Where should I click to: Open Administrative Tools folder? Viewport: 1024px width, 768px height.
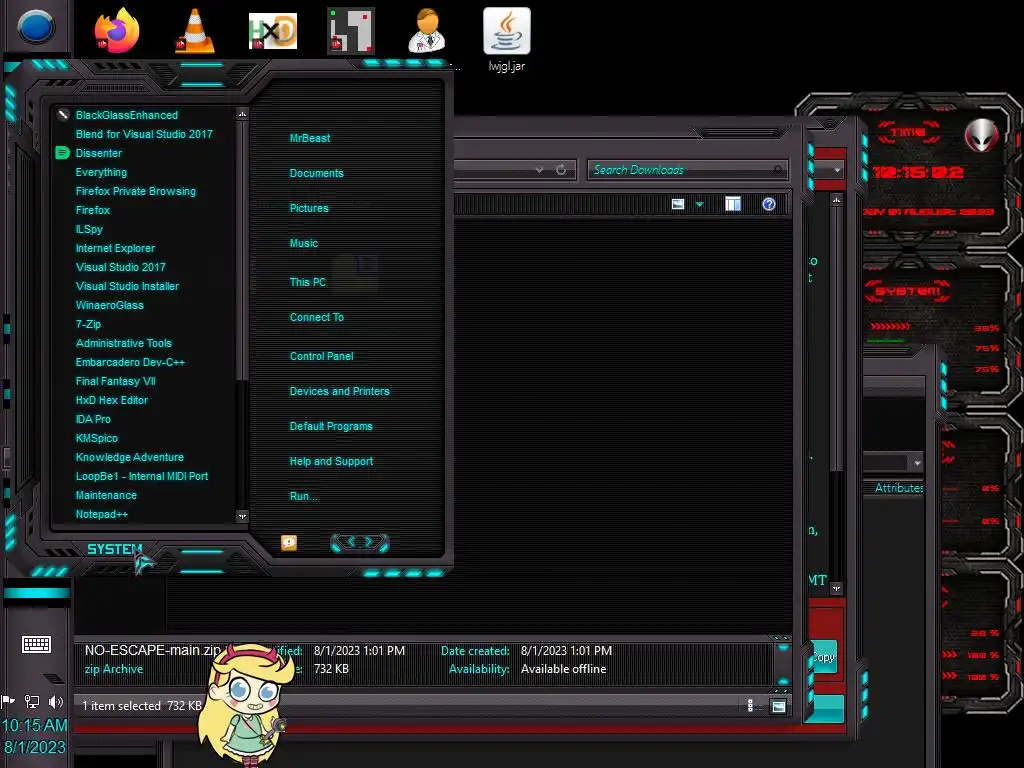point(123,343)
